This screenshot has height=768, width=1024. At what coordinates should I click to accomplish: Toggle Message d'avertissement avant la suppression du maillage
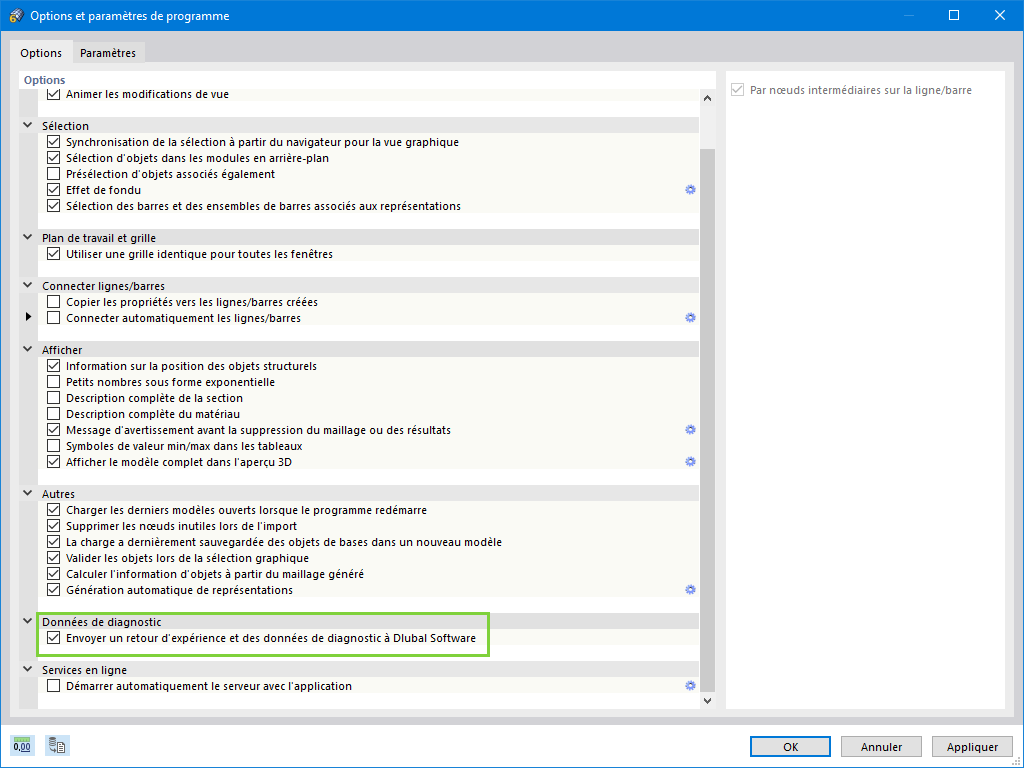coord(54,430)
